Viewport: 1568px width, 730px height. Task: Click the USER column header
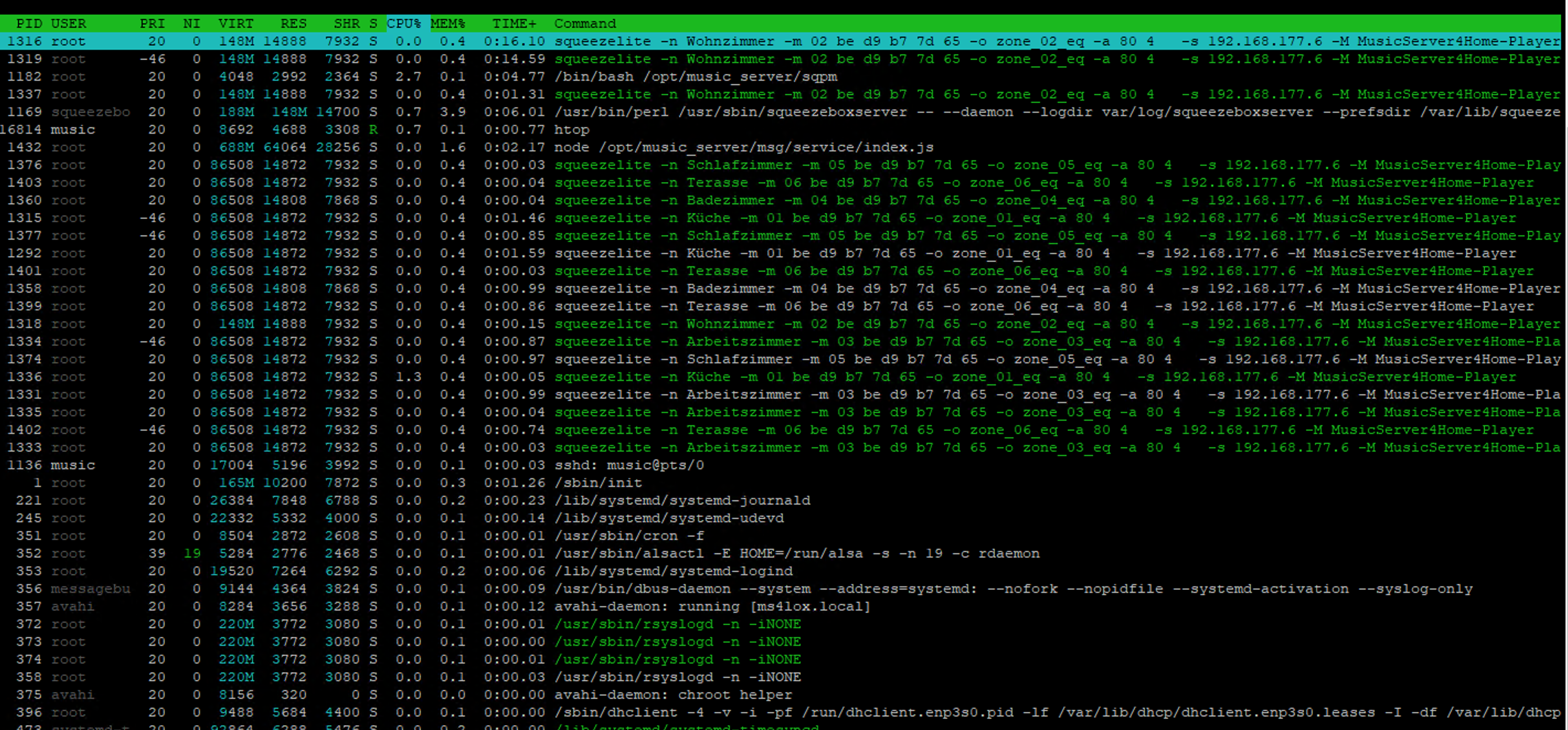[68, 24]
